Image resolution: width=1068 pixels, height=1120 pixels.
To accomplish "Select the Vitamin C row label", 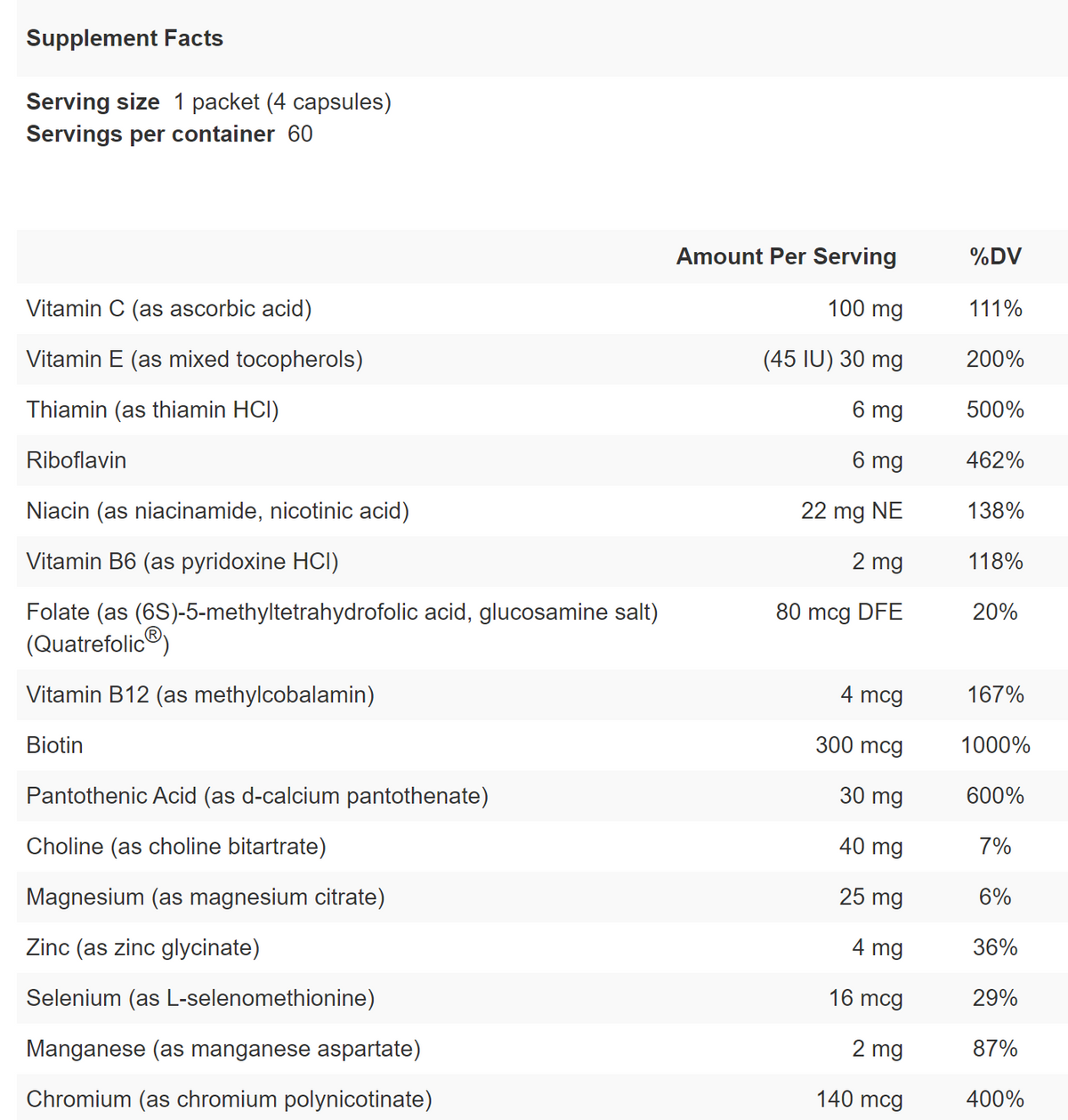I will click(169, 309).
